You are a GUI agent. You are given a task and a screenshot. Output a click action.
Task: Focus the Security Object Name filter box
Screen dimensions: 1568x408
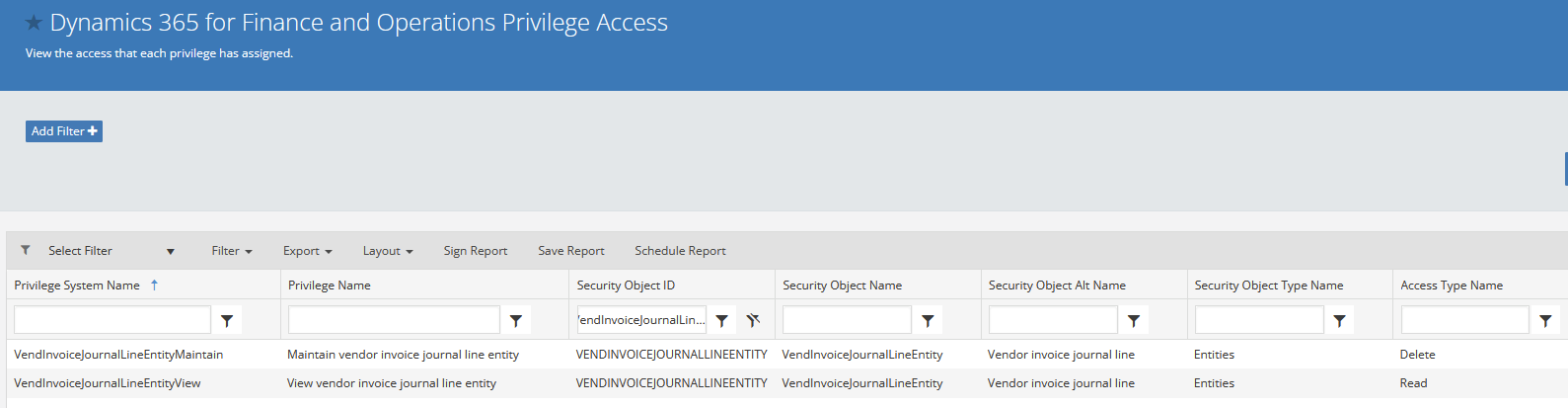pos(847,320)
